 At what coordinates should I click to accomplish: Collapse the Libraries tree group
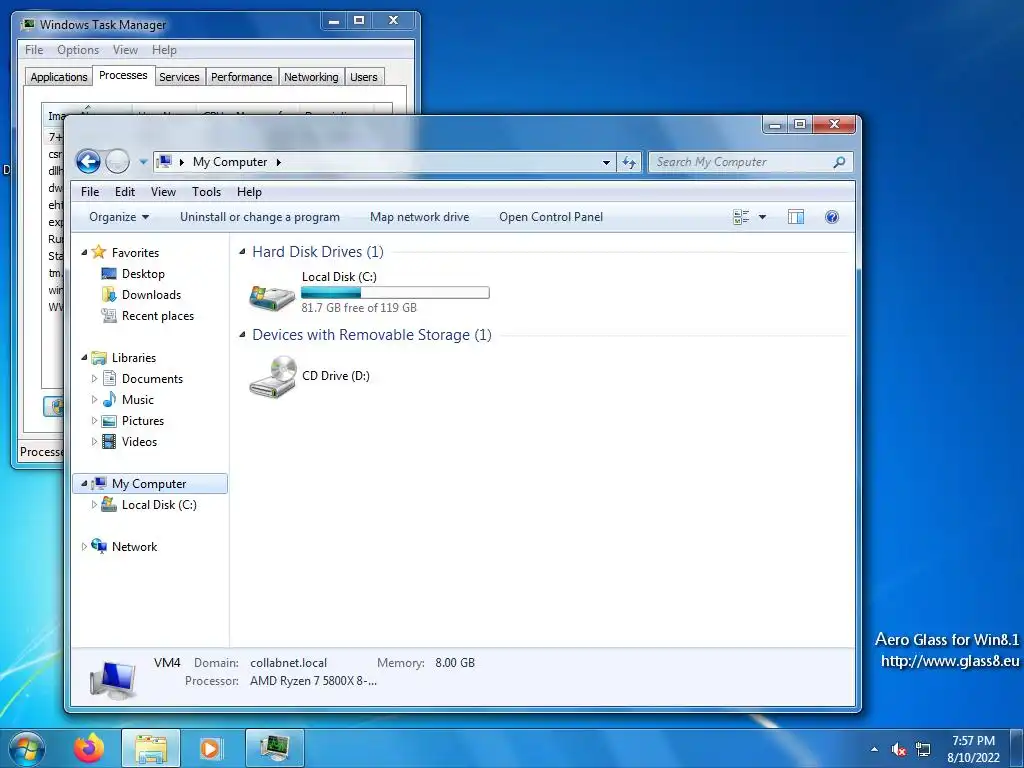tap(84, 358)
